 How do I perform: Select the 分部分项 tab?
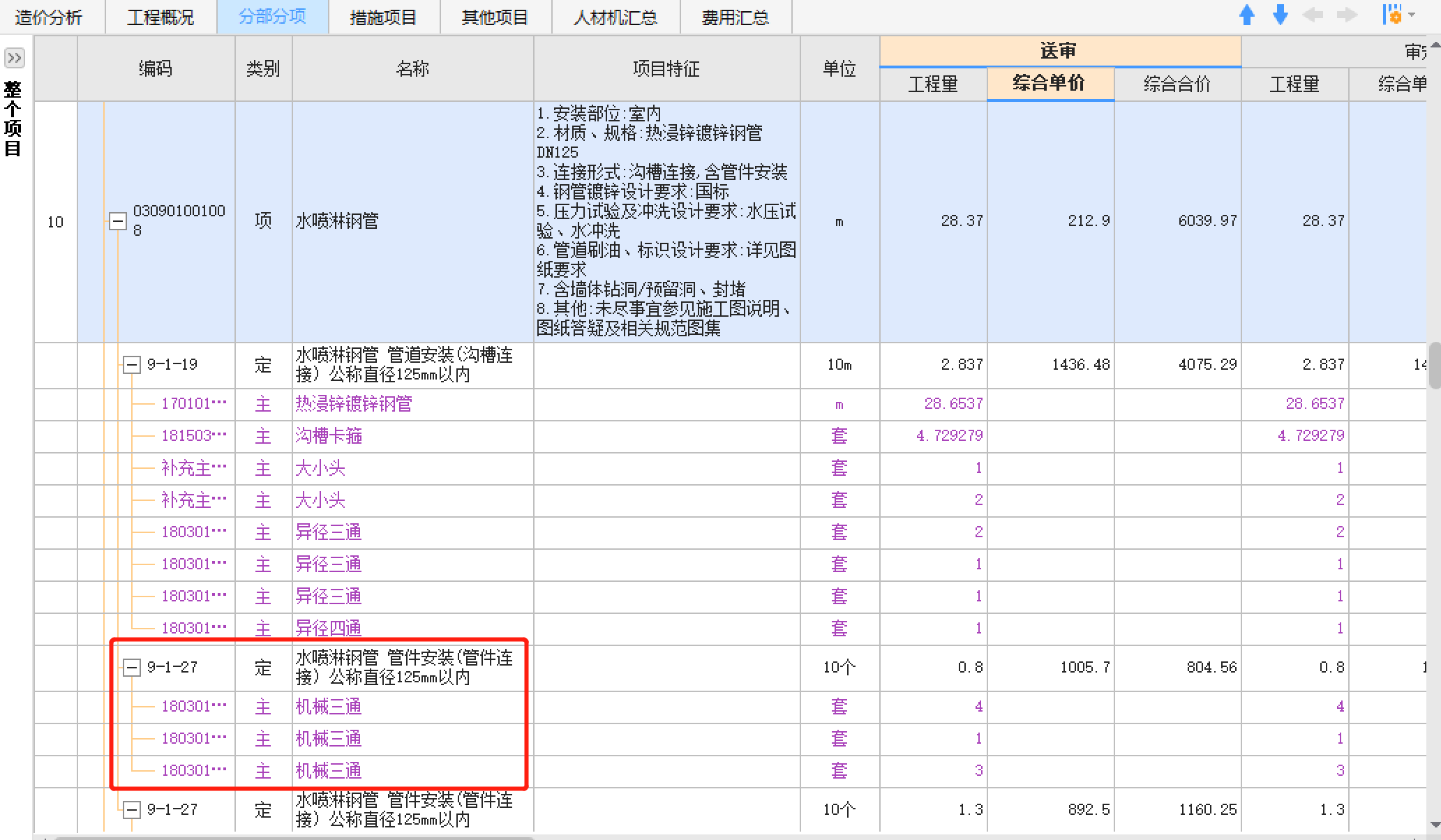pyautogui.click(x=272, y=17)
